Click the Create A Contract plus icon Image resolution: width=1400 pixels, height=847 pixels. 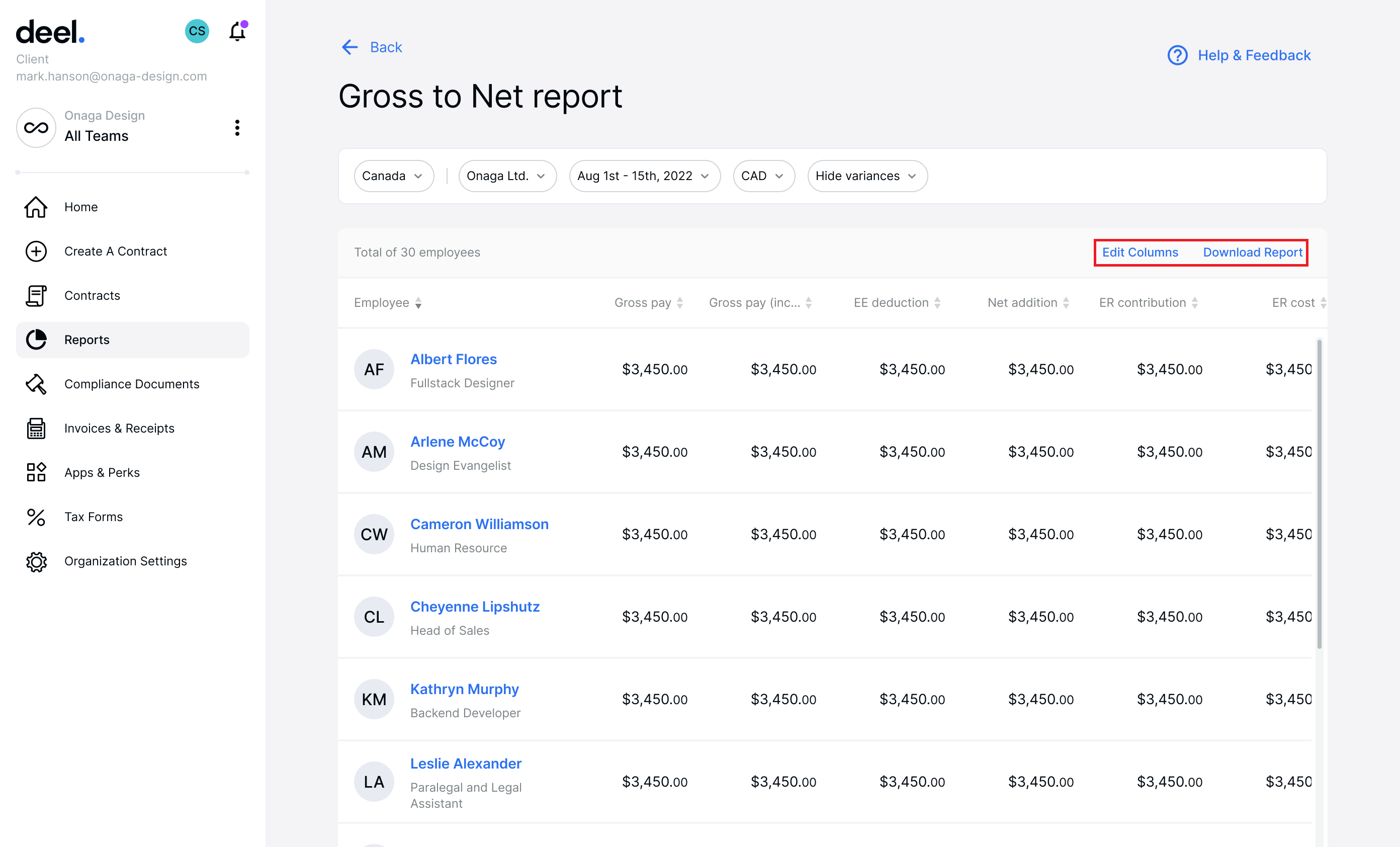coord(36,250)
